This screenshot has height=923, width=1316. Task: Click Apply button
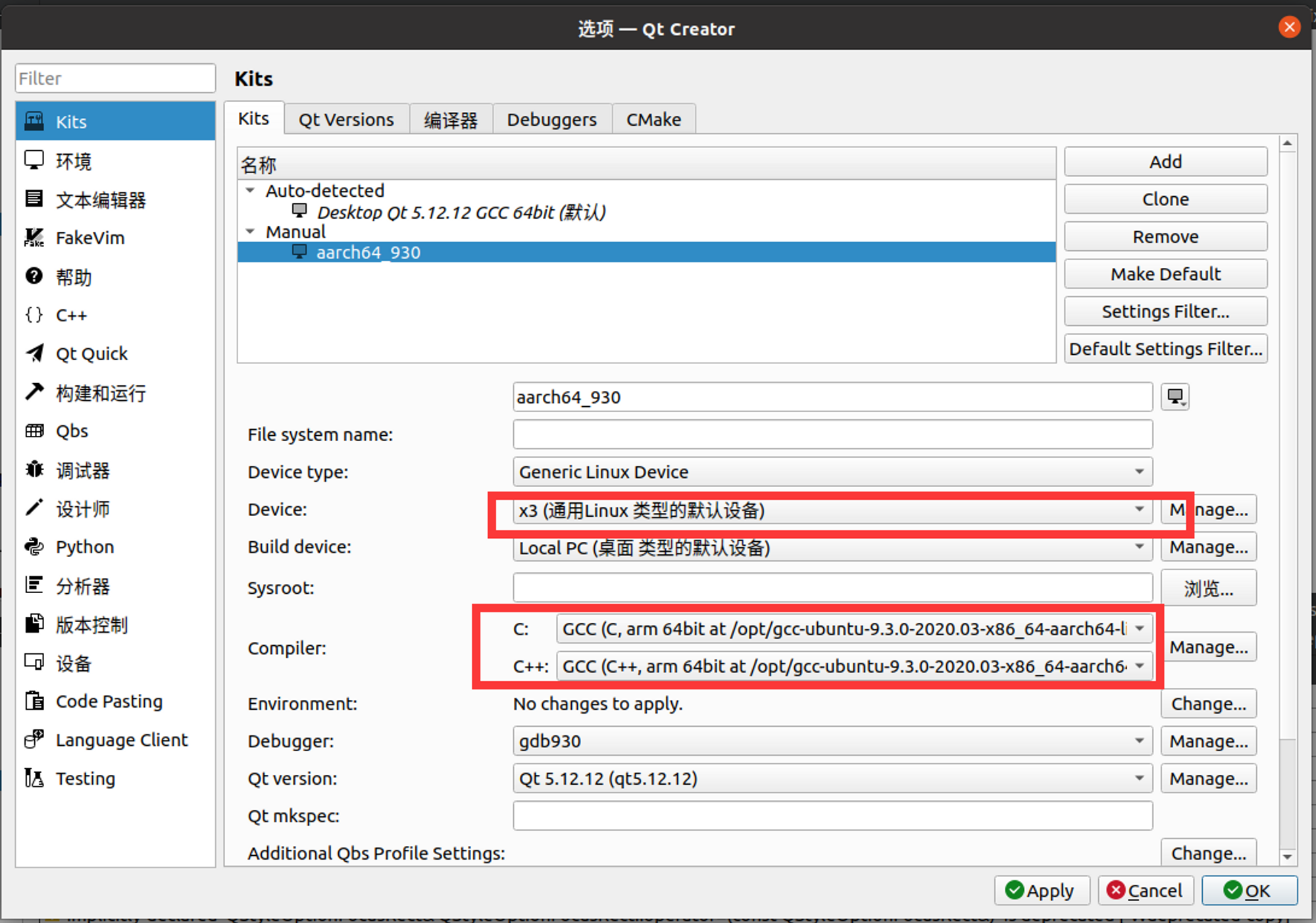point(1042,891)
